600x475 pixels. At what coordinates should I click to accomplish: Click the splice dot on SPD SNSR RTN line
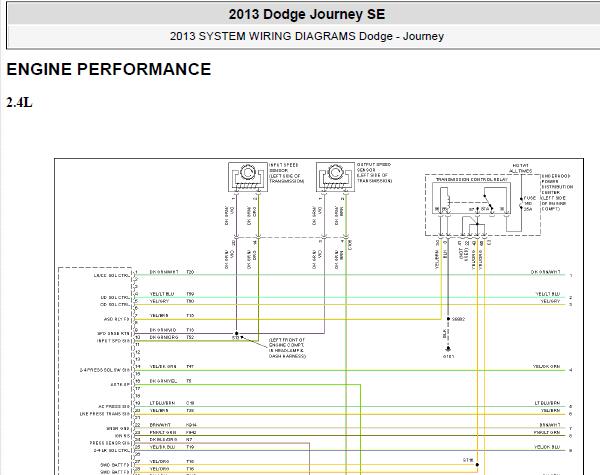tap(236, 333)
